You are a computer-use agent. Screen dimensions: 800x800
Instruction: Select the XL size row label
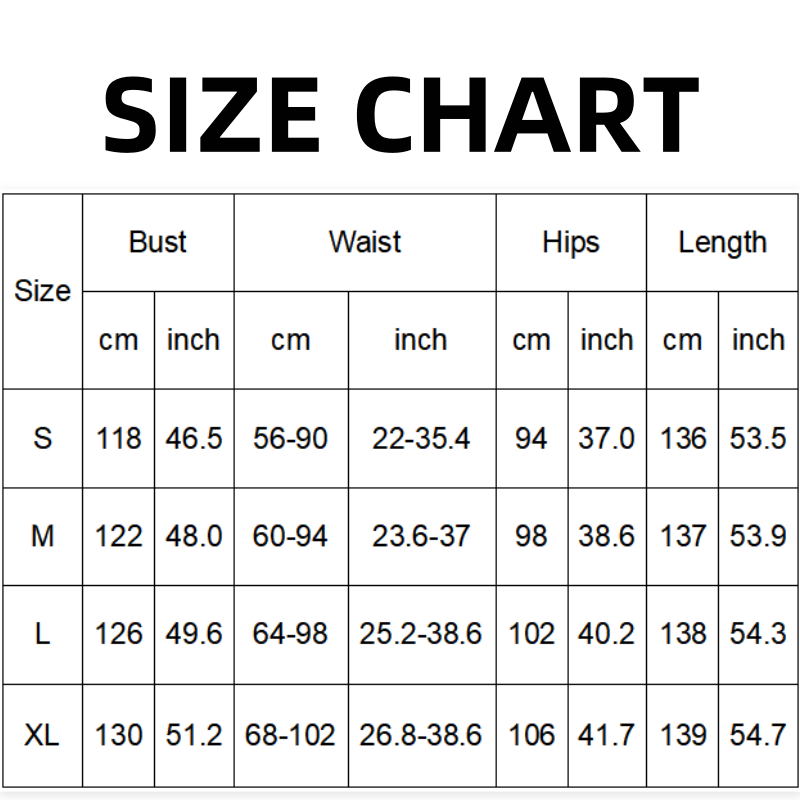point(42,736)
